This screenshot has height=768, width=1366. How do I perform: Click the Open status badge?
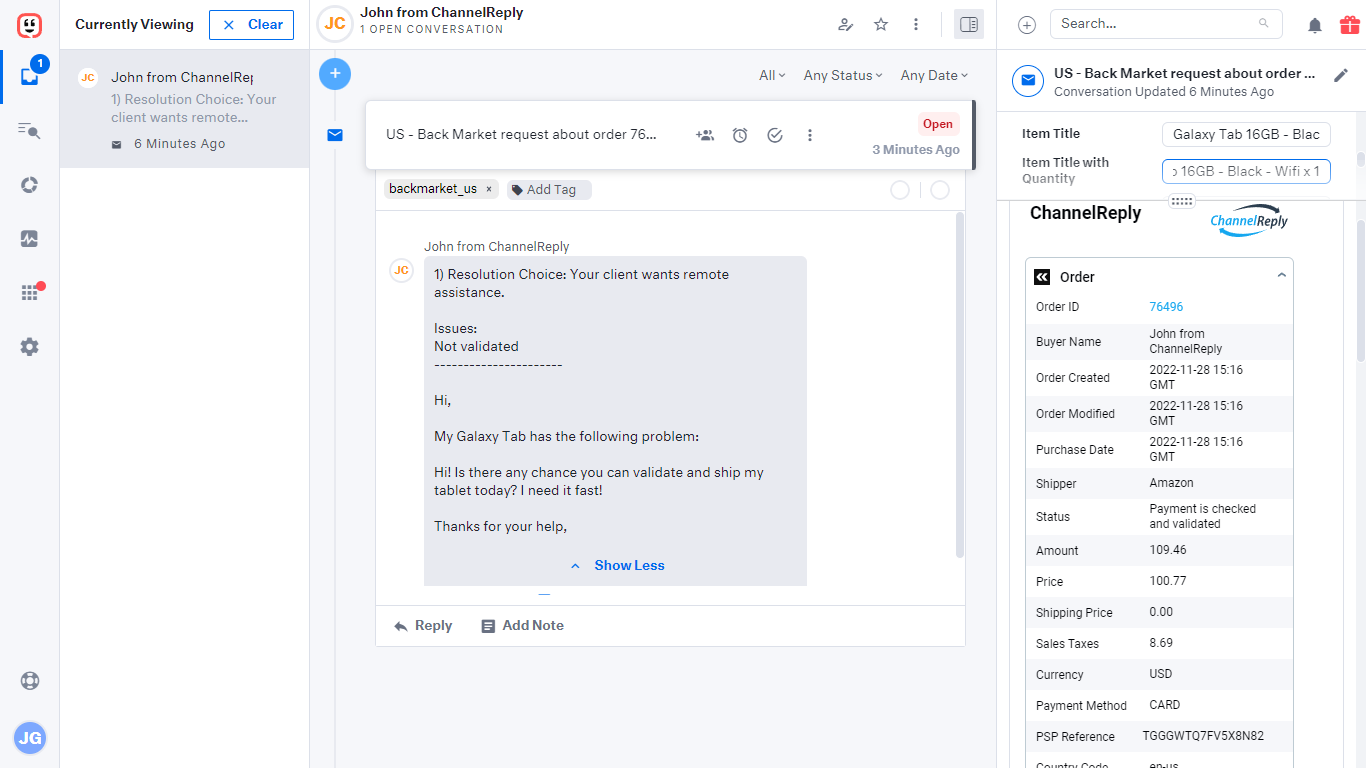tap(938, 124)
